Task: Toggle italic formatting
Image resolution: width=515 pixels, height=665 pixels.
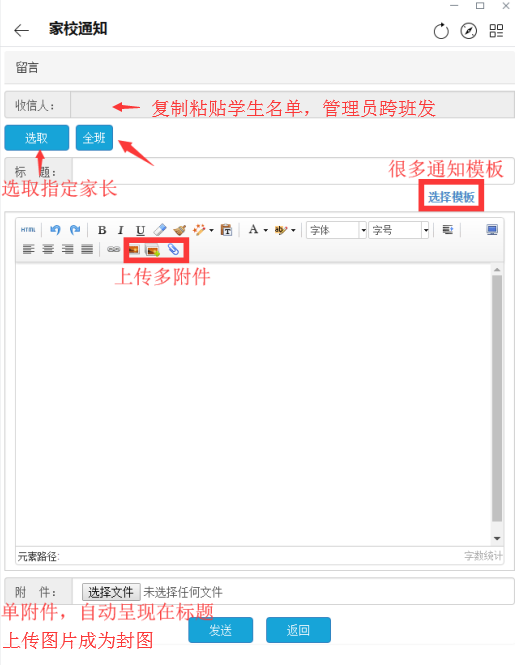Action: pyautogui.click(x=120, y=230)
